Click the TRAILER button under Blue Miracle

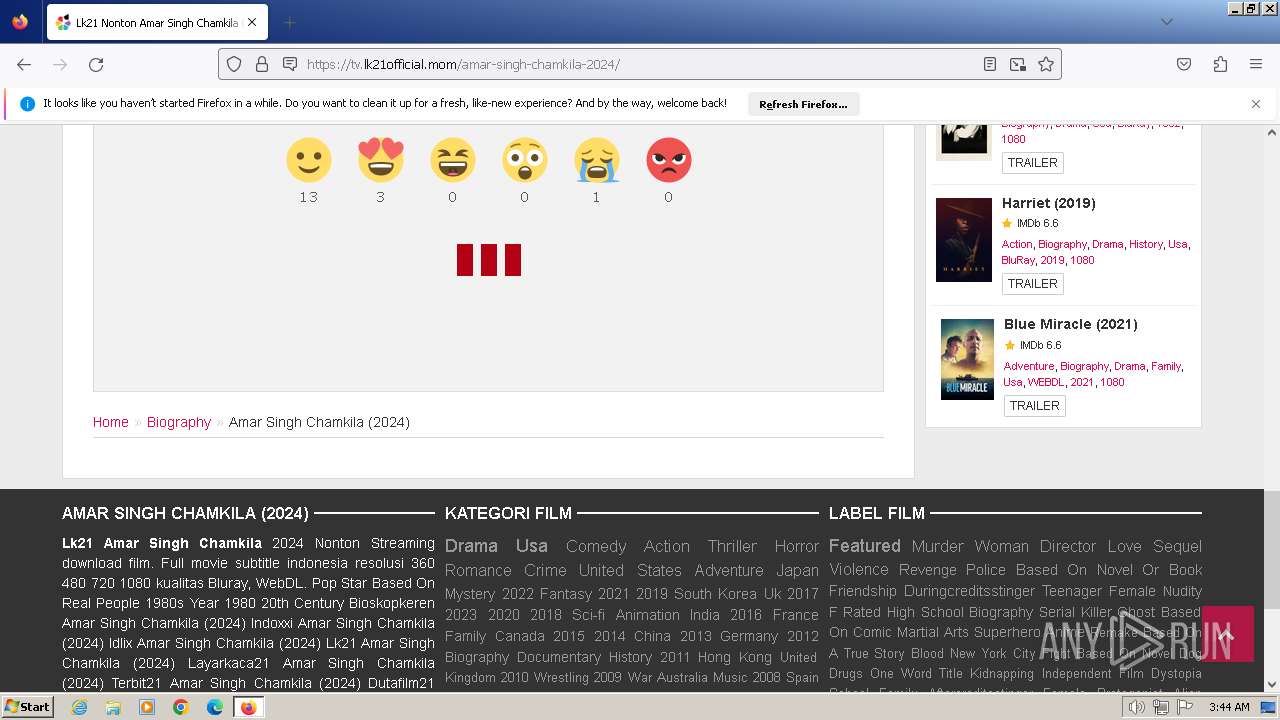pos(1034,406)
